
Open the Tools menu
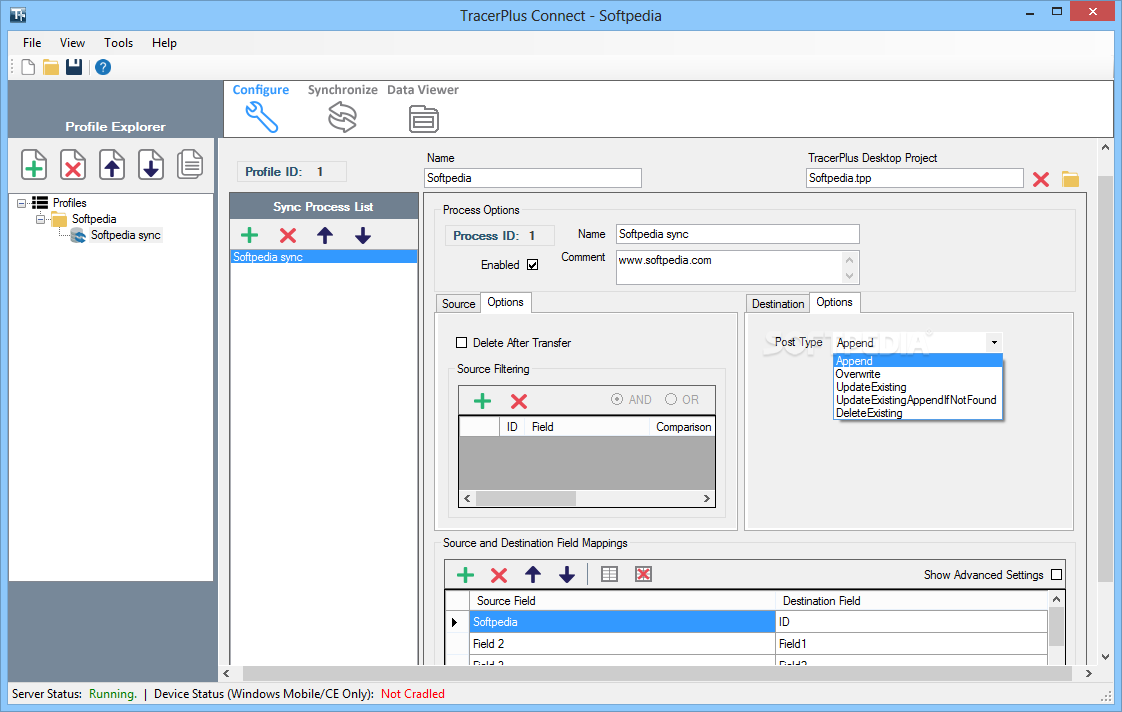click(118, 43)
